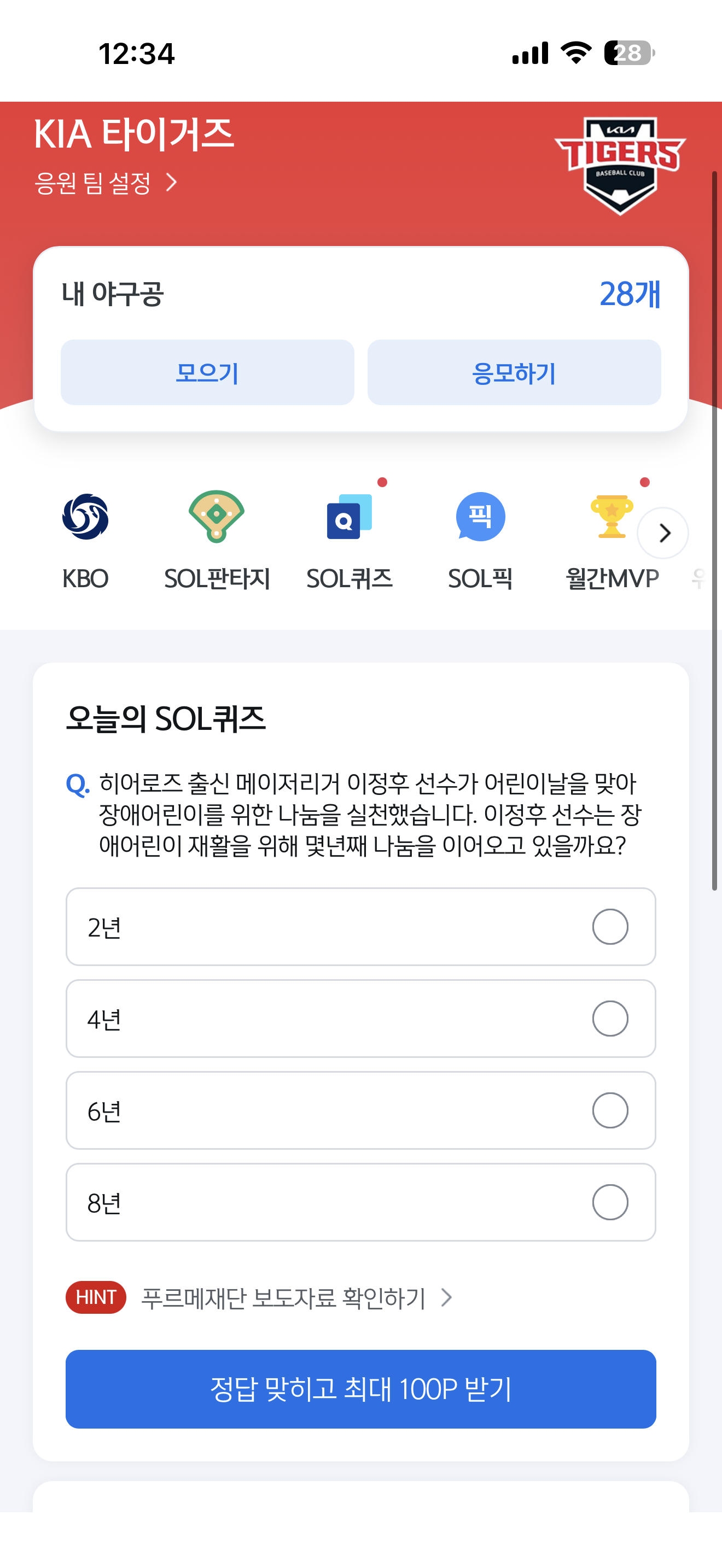Image resolution: width=722 pixels, height=1568 pixels.
Task: Open 응원 팀 설정 chevron
Action: (172, 183)
